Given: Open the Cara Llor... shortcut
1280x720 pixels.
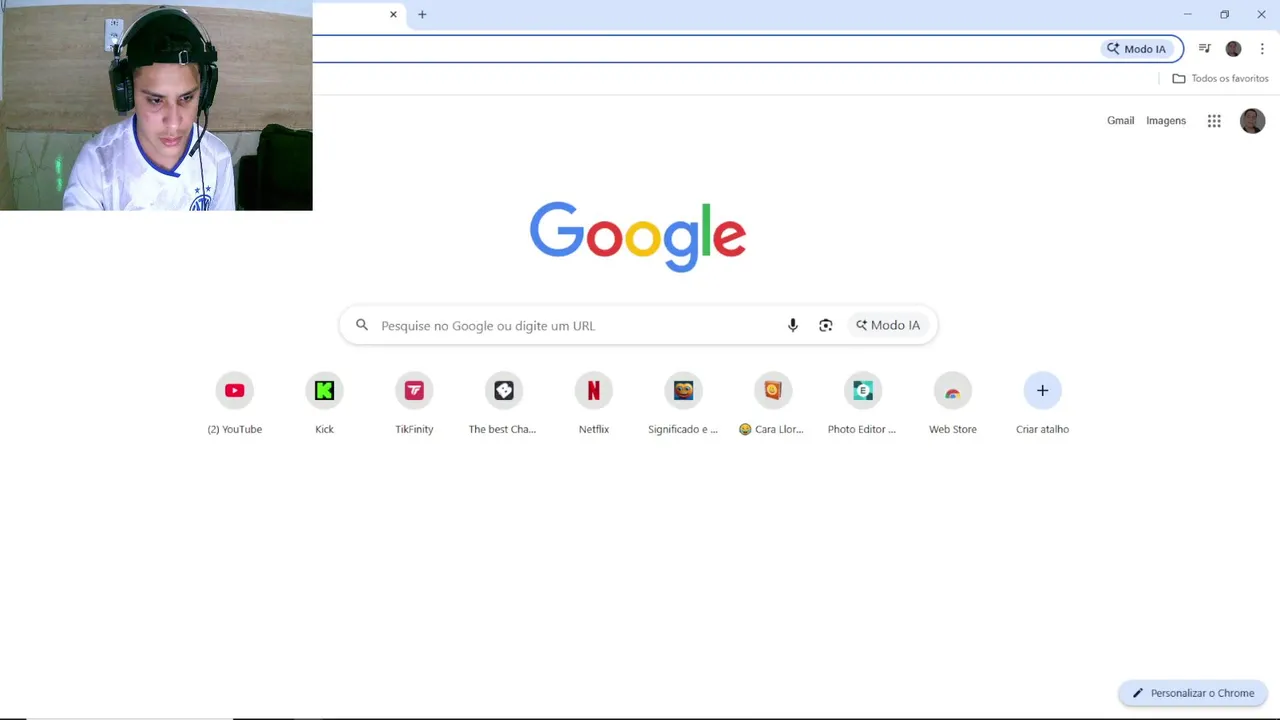Looking at the screenshot, I should pyautogui.click(x=772, y=404).
